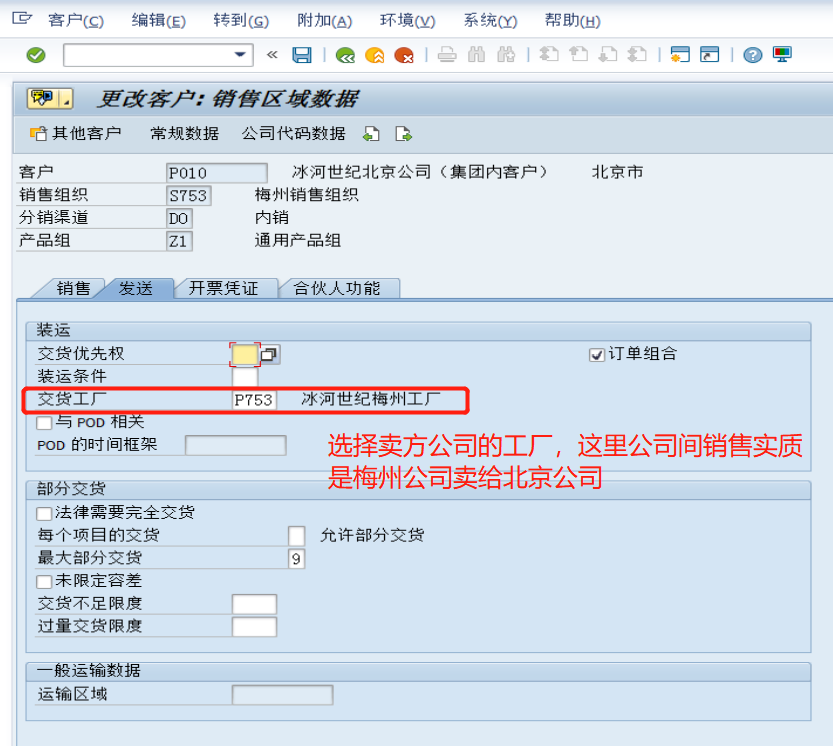Click the 运输区域 input field
Screen dimensions: 833x746
[283, 695]
